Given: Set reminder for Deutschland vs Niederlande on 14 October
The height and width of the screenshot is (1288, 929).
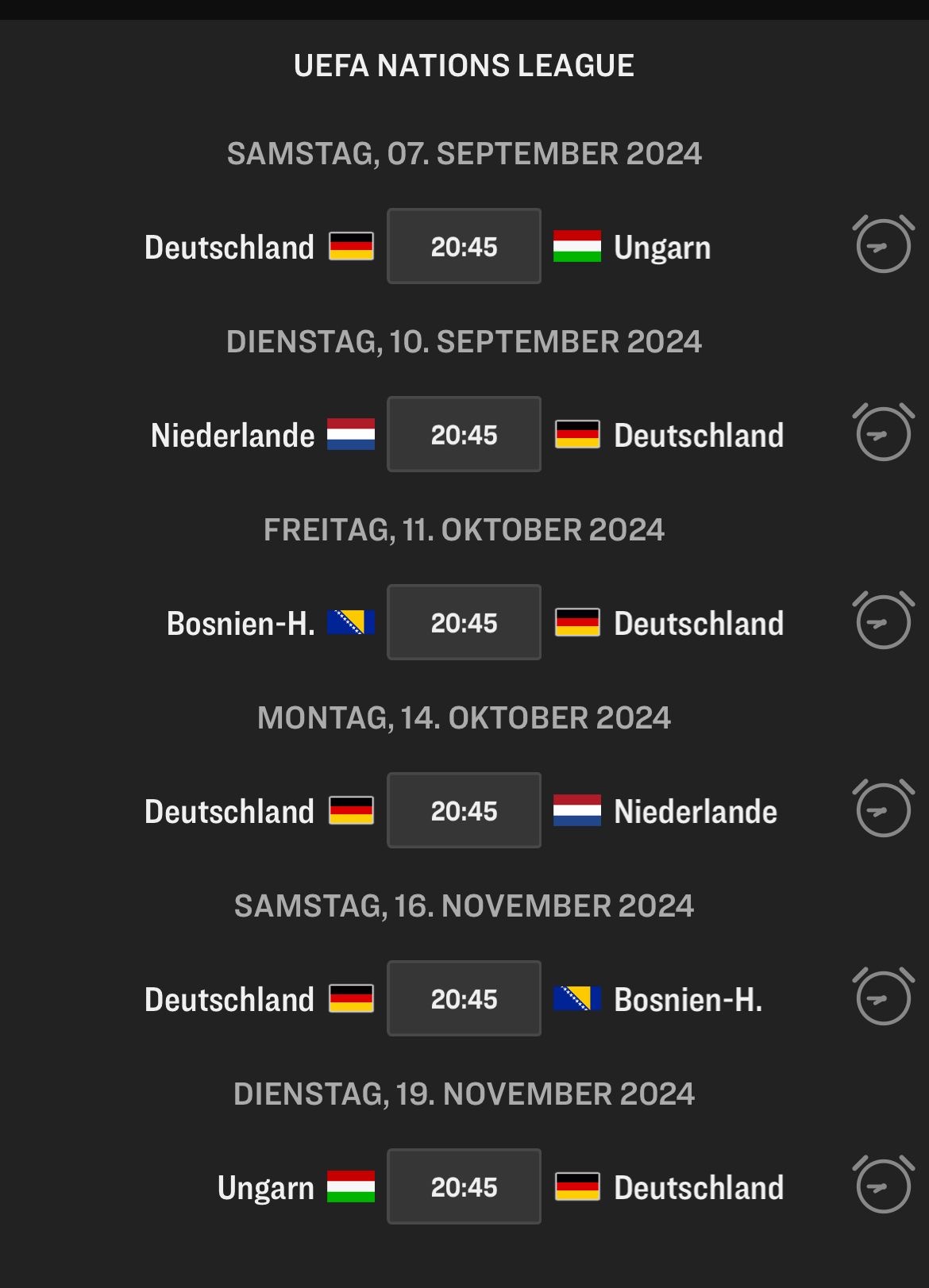Looking at the screenshot, I should 883,809.
